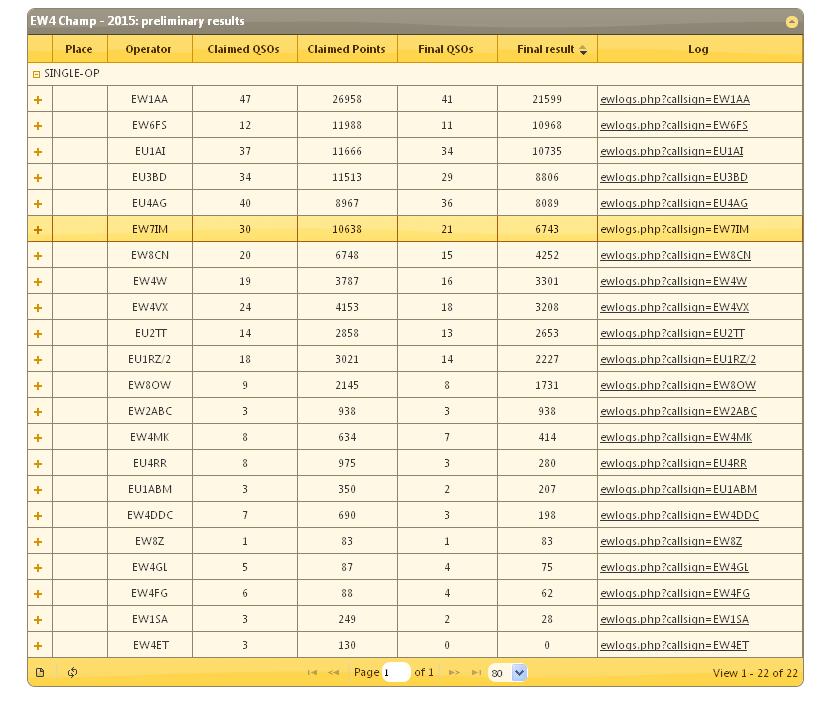Expand the EW7IM row with plus icon
The image size is (834, 712).
(38, 230)
